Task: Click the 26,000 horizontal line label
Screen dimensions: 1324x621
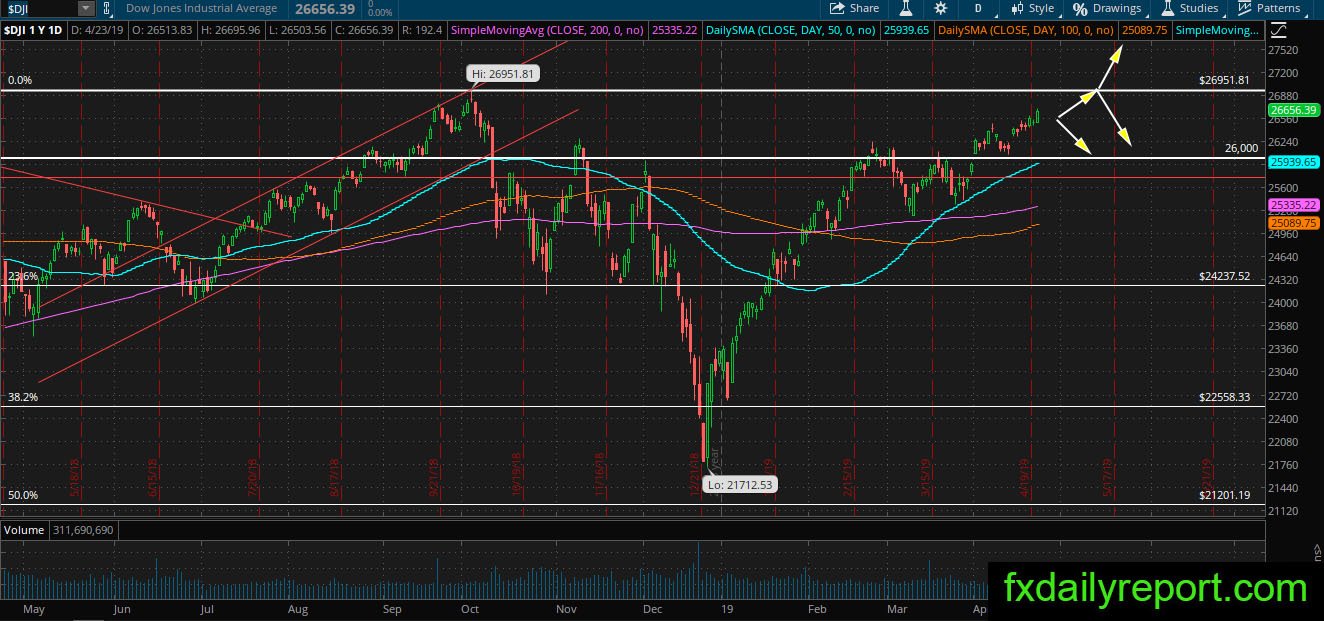Action: (1241, 148)
